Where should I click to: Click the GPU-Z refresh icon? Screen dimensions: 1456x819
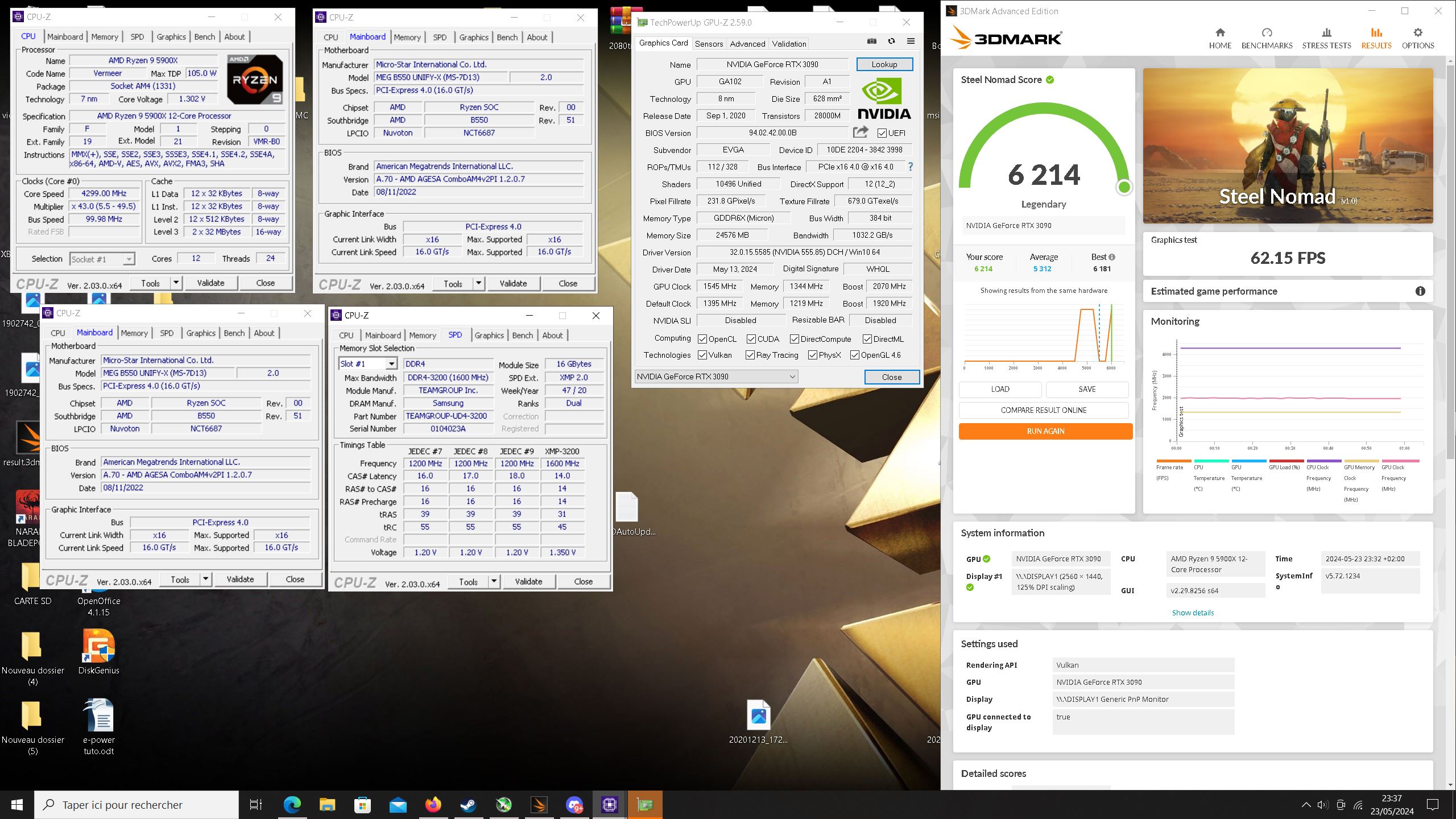pyautogui.click(x=891, y=42)
